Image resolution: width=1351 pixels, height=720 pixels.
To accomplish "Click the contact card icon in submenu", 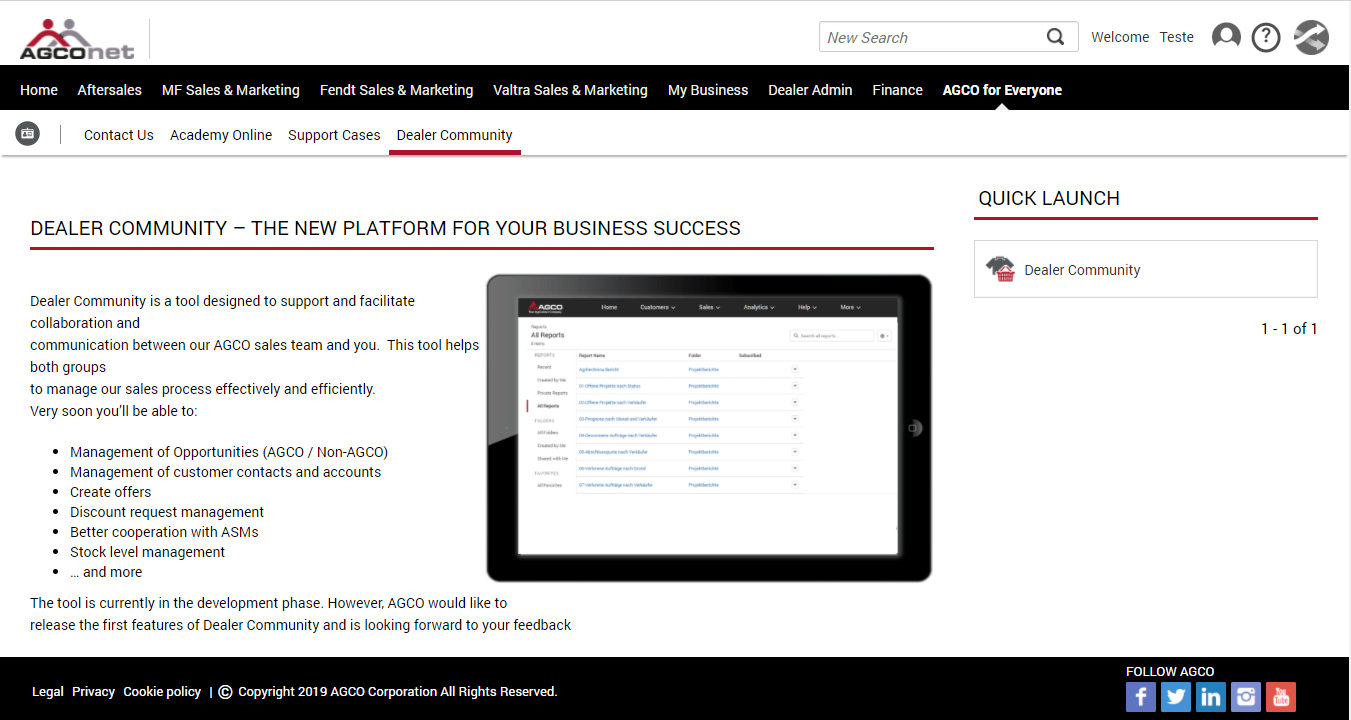I will pos(28,133).
